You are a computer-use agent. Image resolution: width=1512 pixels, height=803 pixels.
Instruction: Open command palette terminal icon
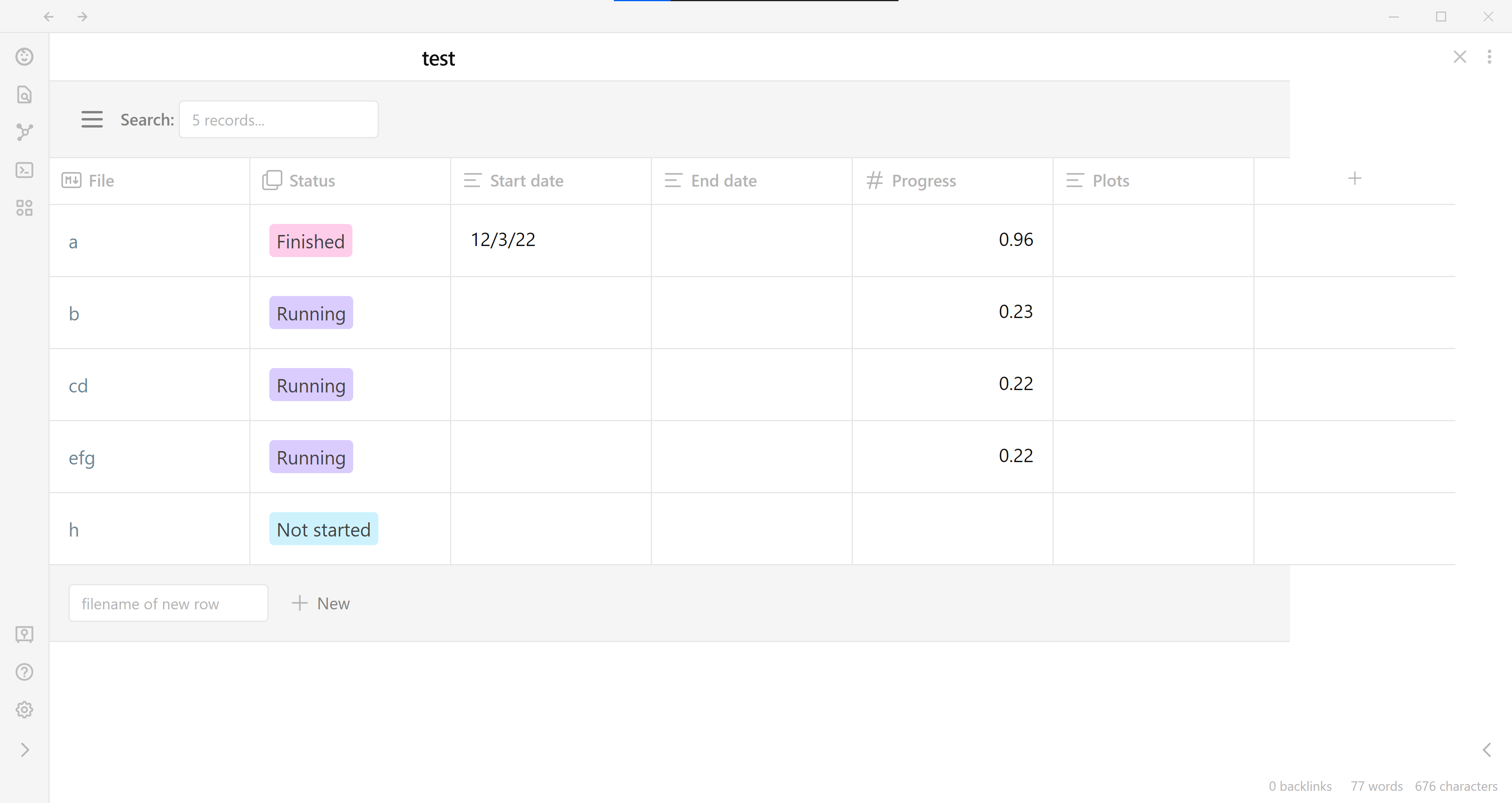(x=24, y=170)
